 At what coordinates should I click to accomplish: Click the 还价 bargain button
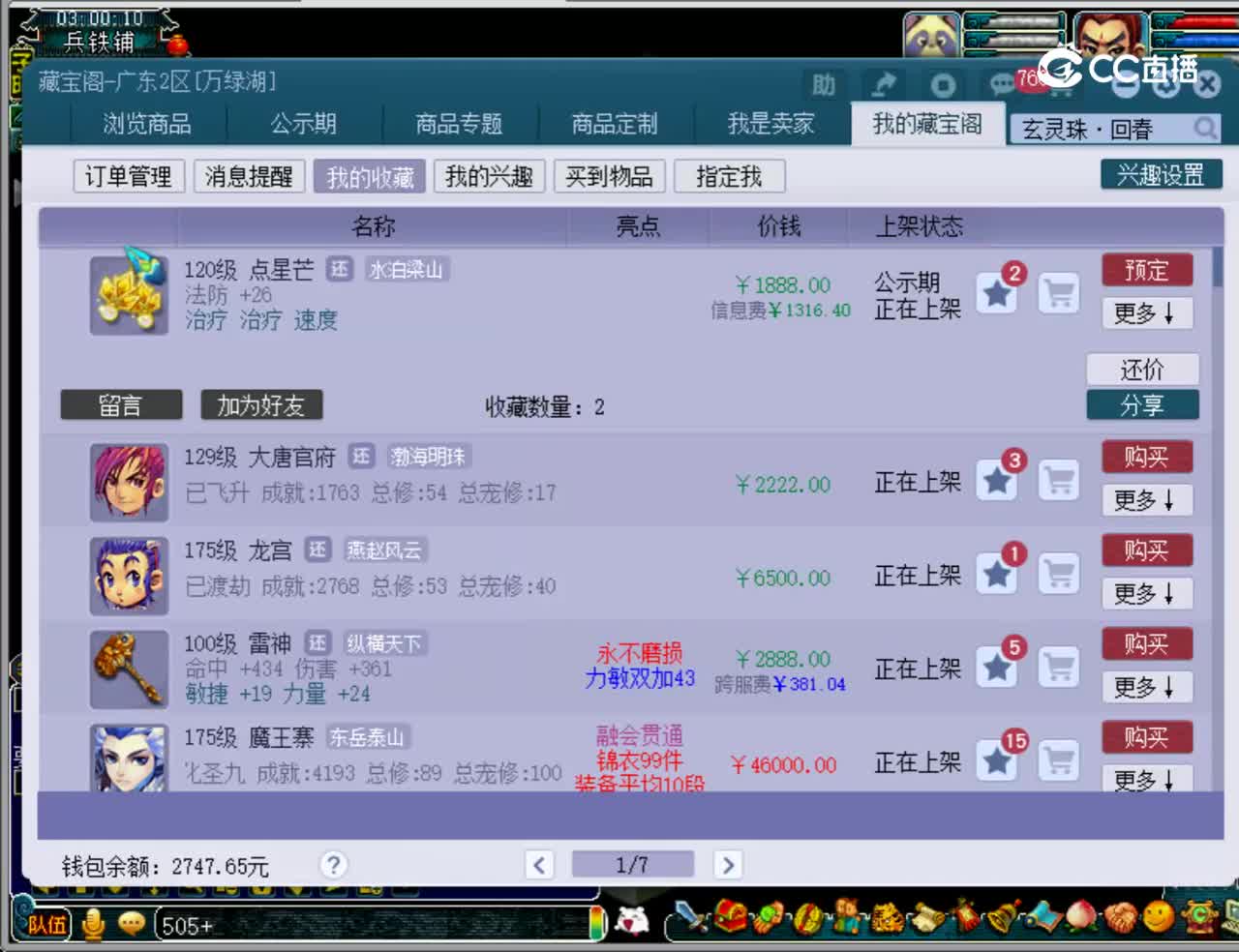pos(1142,370)
